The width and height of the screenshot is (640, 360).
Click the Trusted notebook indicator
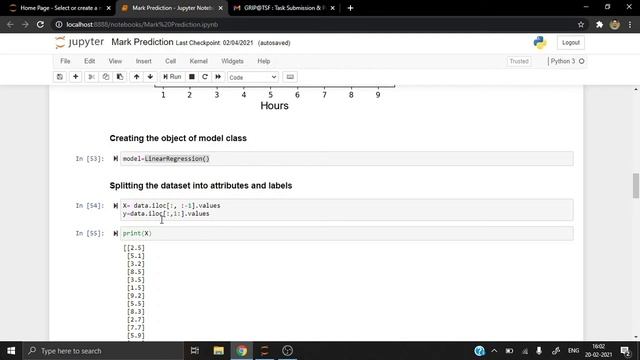[519, 61]
